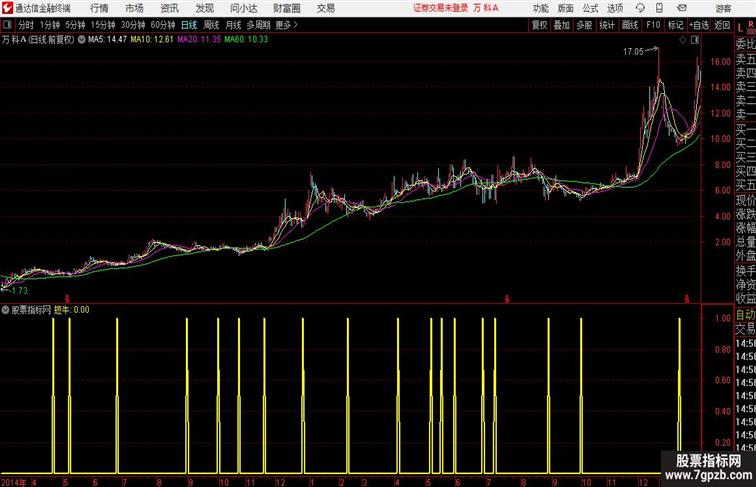Expand the 更多 period options
756x487 pixels.
click(286, 25)
